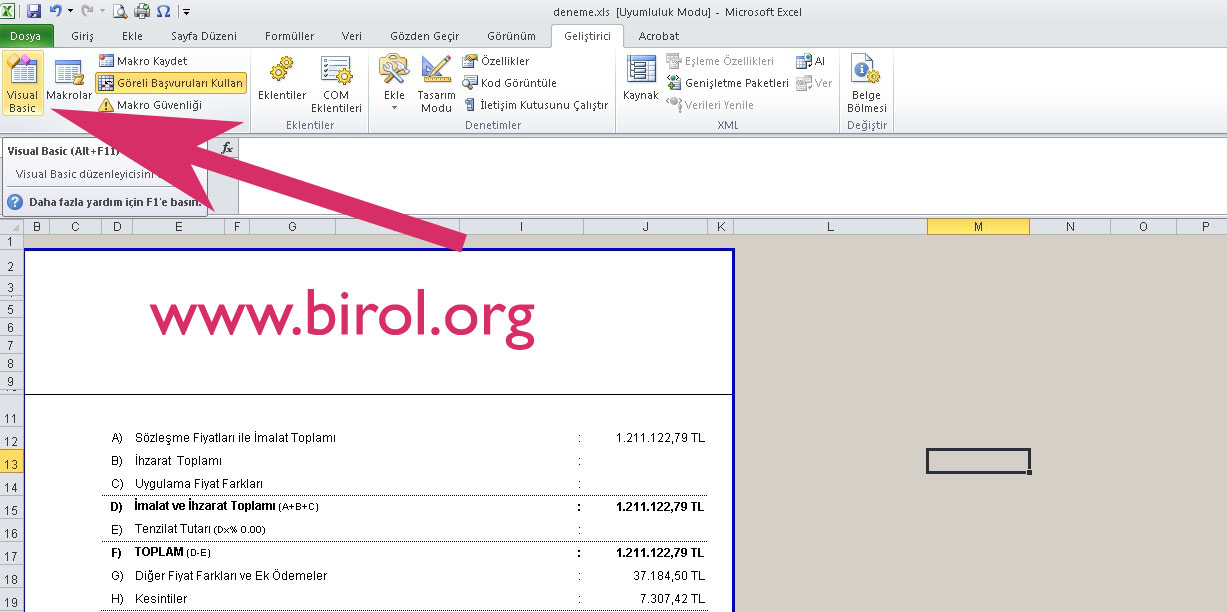Image resolution: width=1227 pixels, height=612 pixels.
Task: Toggle Göreli Başvuruları Kullan
Action: pyautogui.click(x=171, y=83)
